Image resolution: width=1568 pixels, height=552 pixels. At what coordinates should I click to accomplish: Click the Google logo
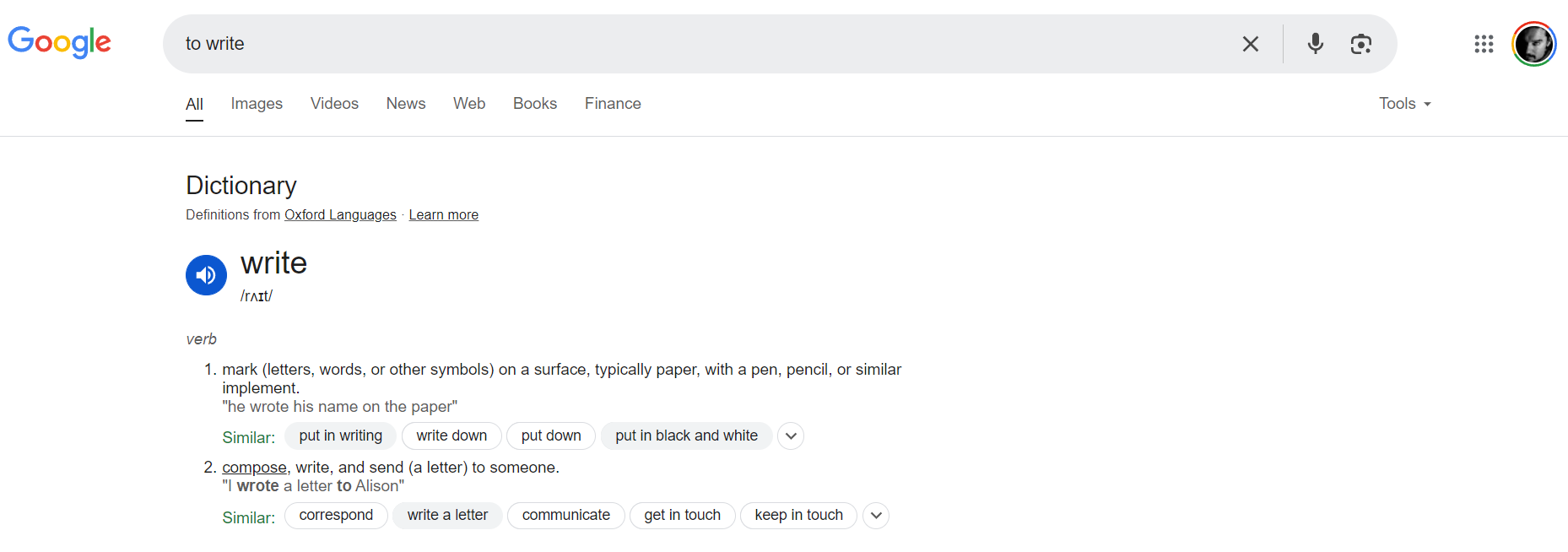[59, 42]
